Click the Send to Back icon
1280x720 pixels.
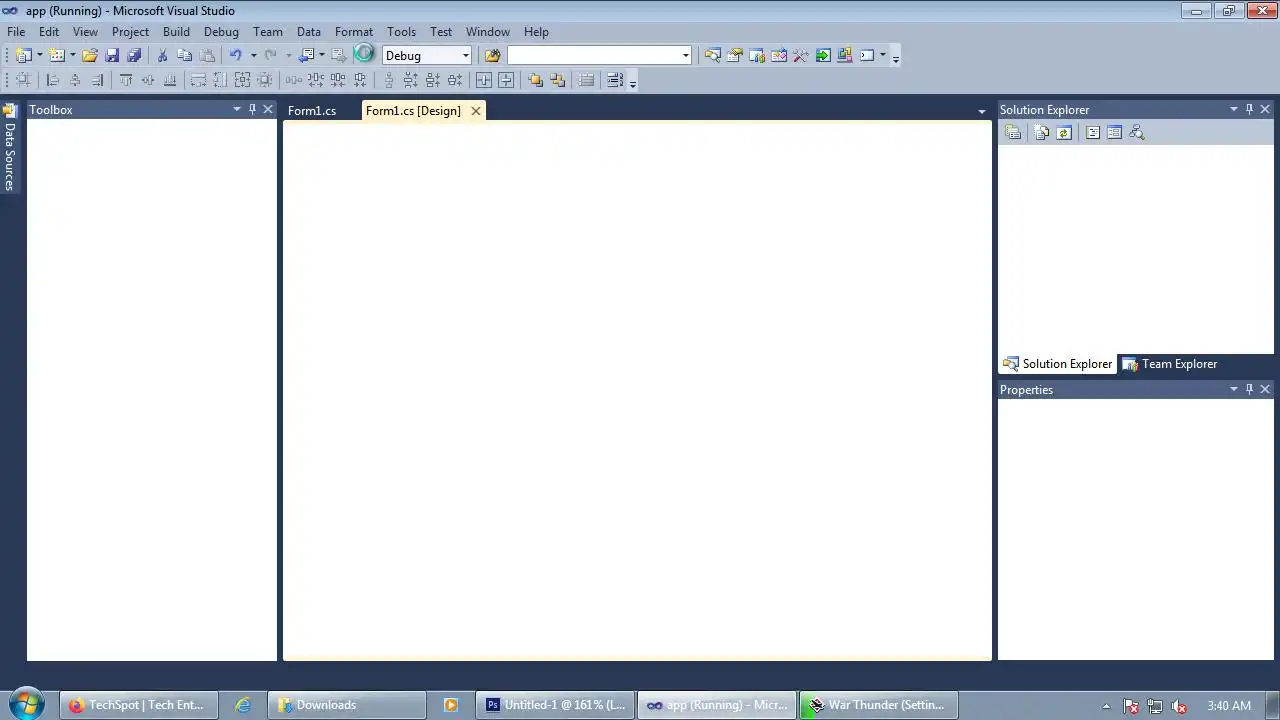557,80
